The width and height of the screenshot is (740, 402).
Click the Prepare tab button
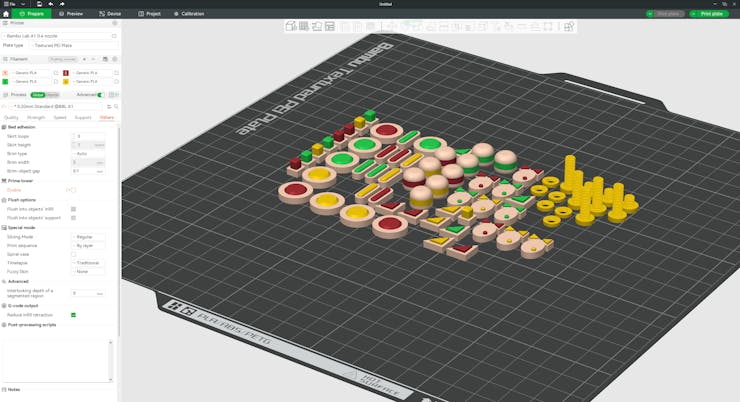pos(32,14)
